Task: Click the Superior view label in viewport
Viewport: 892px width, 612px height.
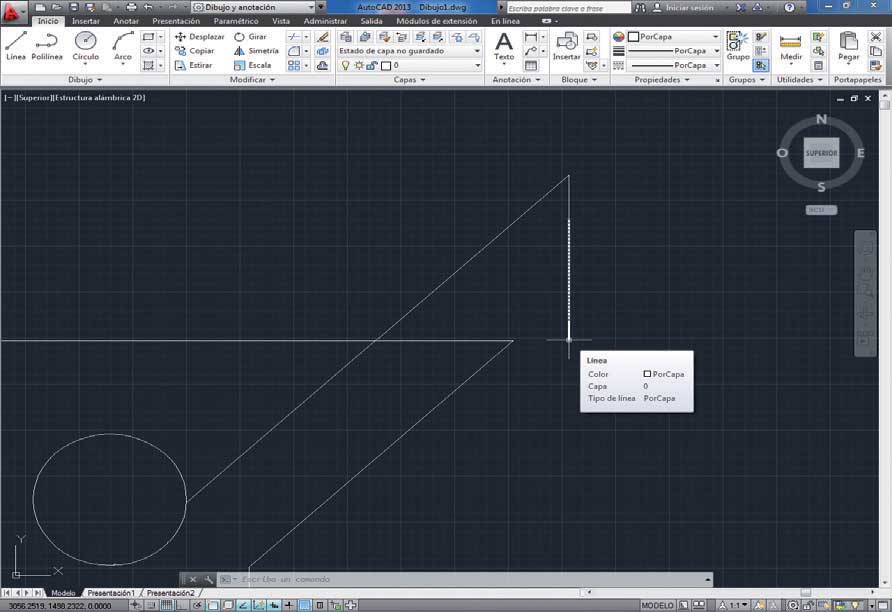Action: (34, 98)
